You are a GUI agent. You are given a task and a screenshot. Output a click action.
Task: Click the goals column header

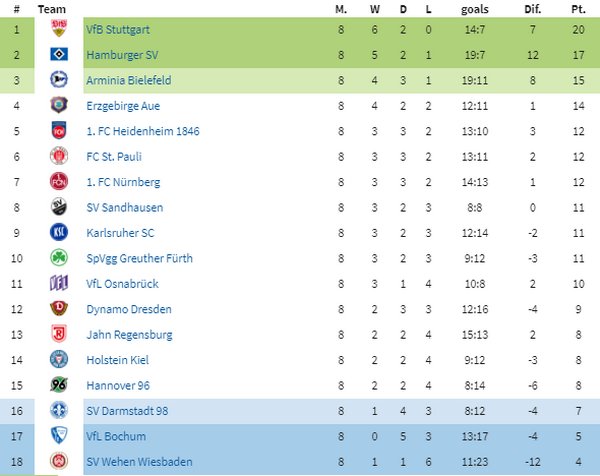475,8
